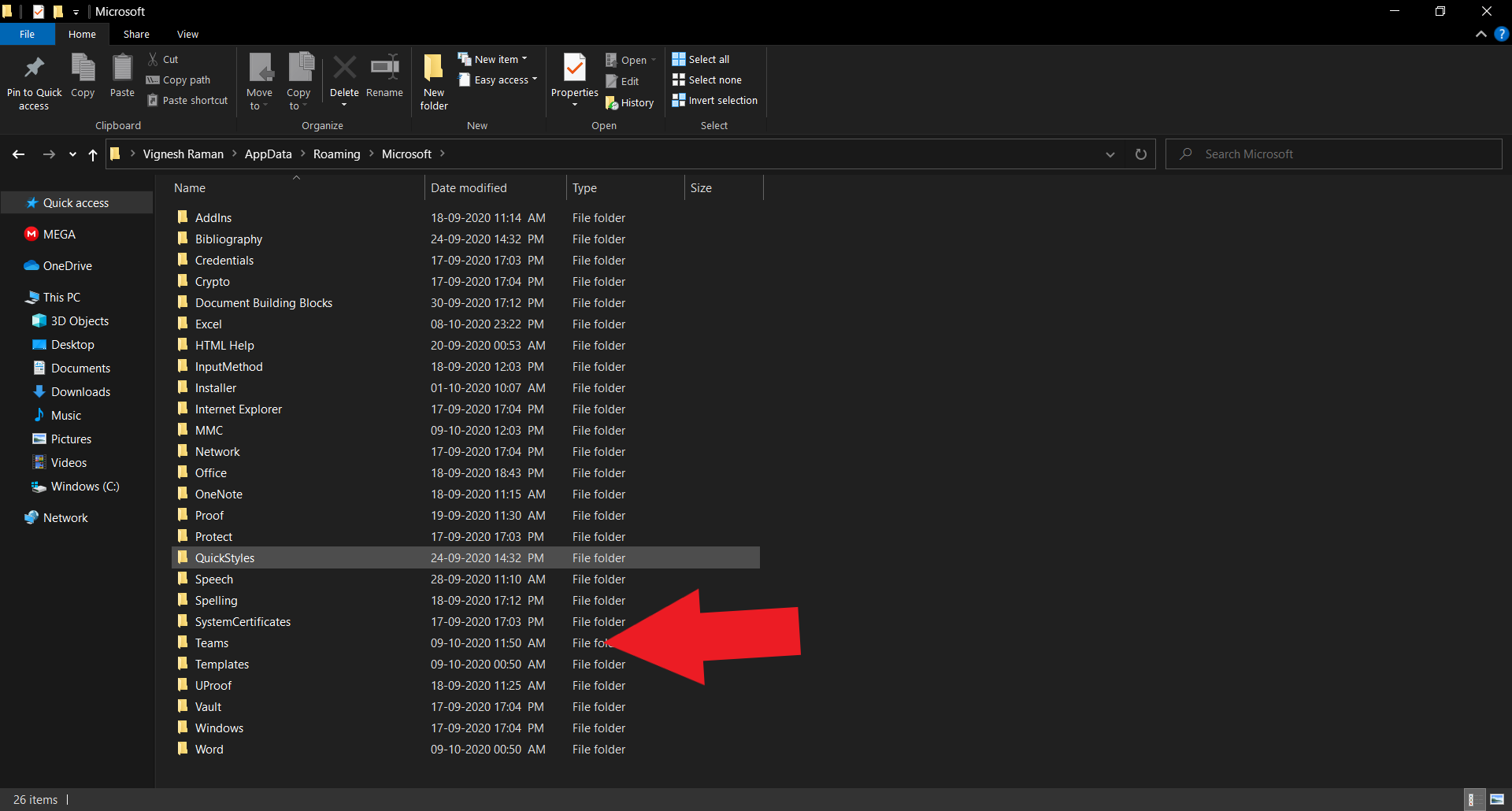
Task: Go forward with the right arrow
Action: 49,154
